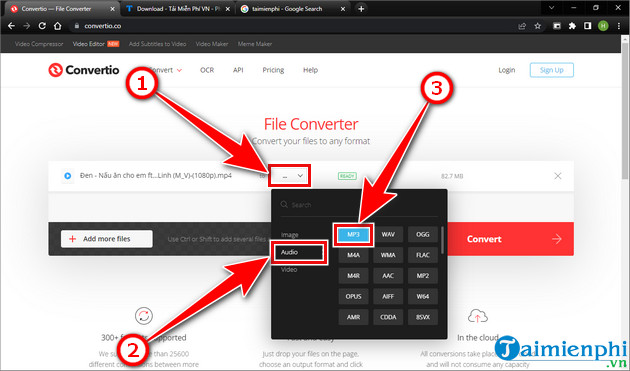Click the format Search field

click(x=358, y=205)
